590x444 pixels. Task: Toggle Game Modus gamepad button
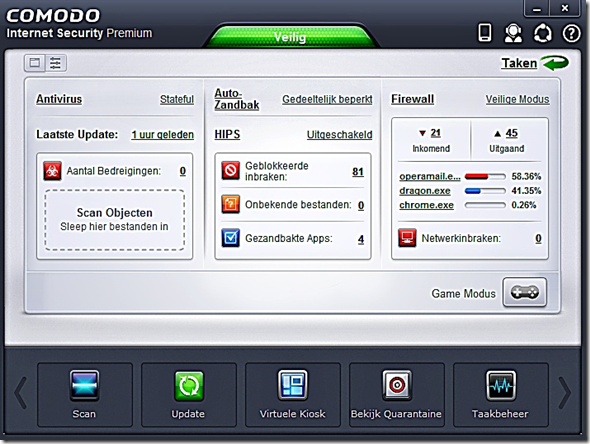pyautogui.click(x=525, y=292)
